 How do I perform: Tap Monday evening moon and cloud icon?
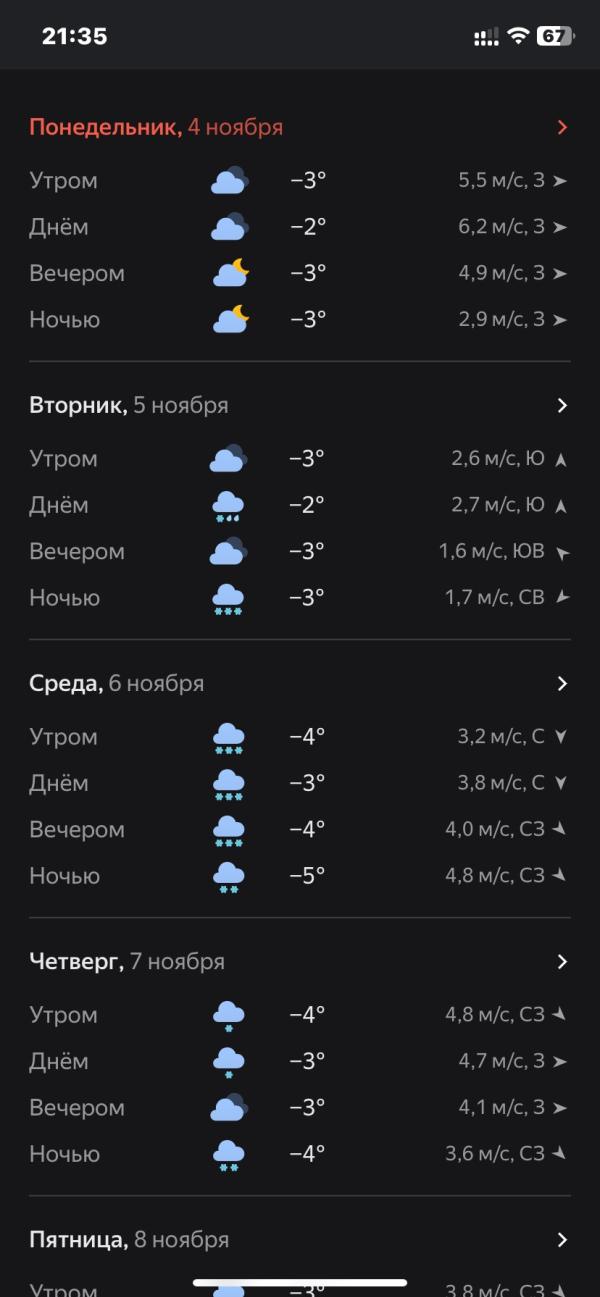pyautogui.click(x=230, y=273)
